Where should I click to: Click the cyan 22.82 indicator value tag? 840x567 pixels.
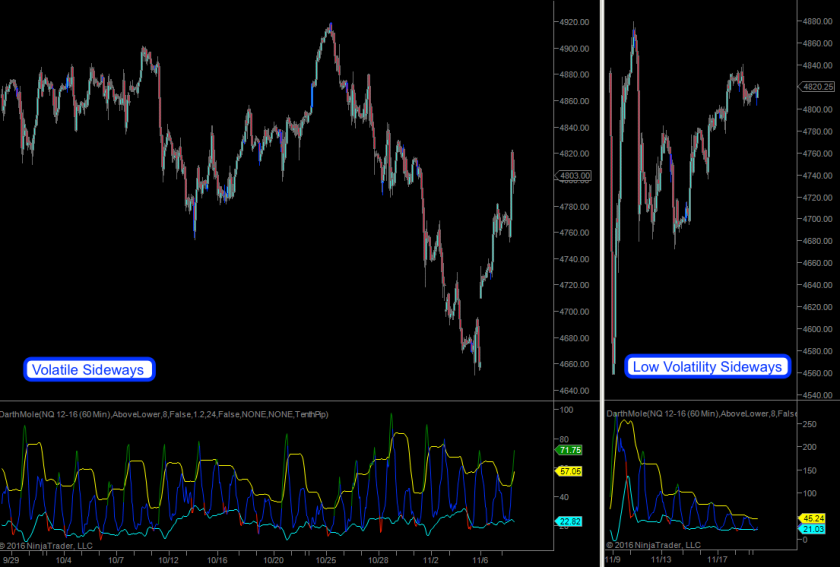coord(571,521)
